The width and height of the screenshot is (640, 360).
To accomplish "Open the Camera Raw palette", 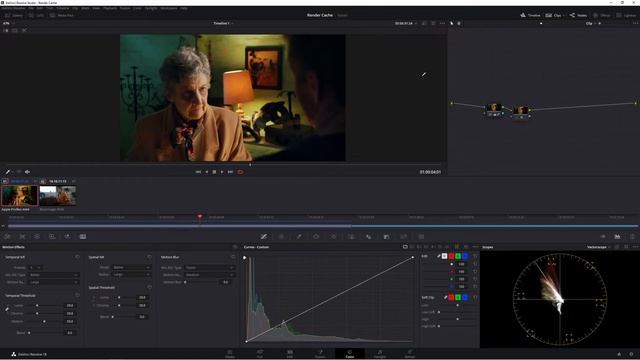I will point(7,236).
